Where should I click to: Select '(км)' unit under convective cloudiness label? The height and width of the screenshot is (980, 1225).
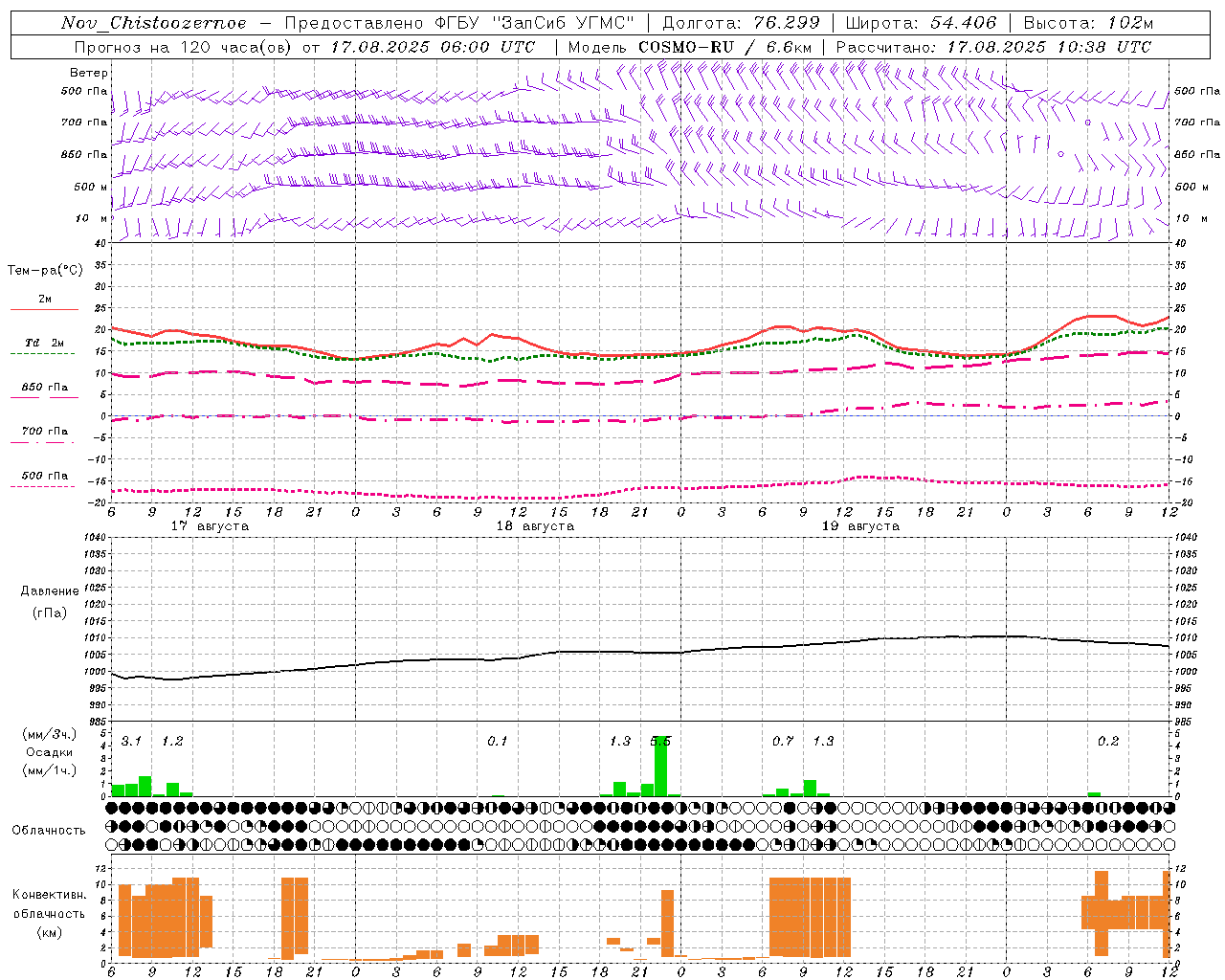point(49,932)
